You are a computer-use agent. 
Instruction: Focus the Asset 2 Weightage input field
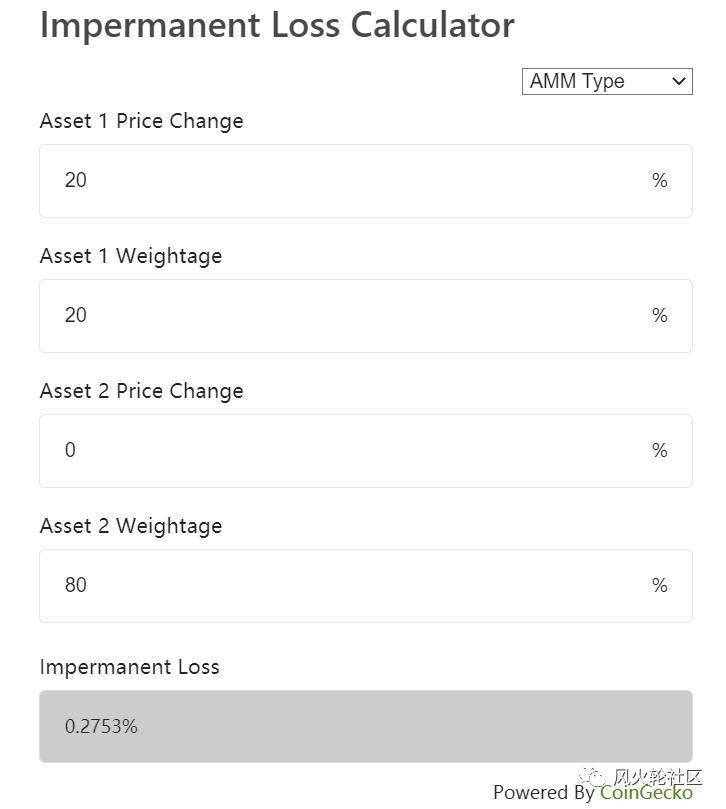340,586
